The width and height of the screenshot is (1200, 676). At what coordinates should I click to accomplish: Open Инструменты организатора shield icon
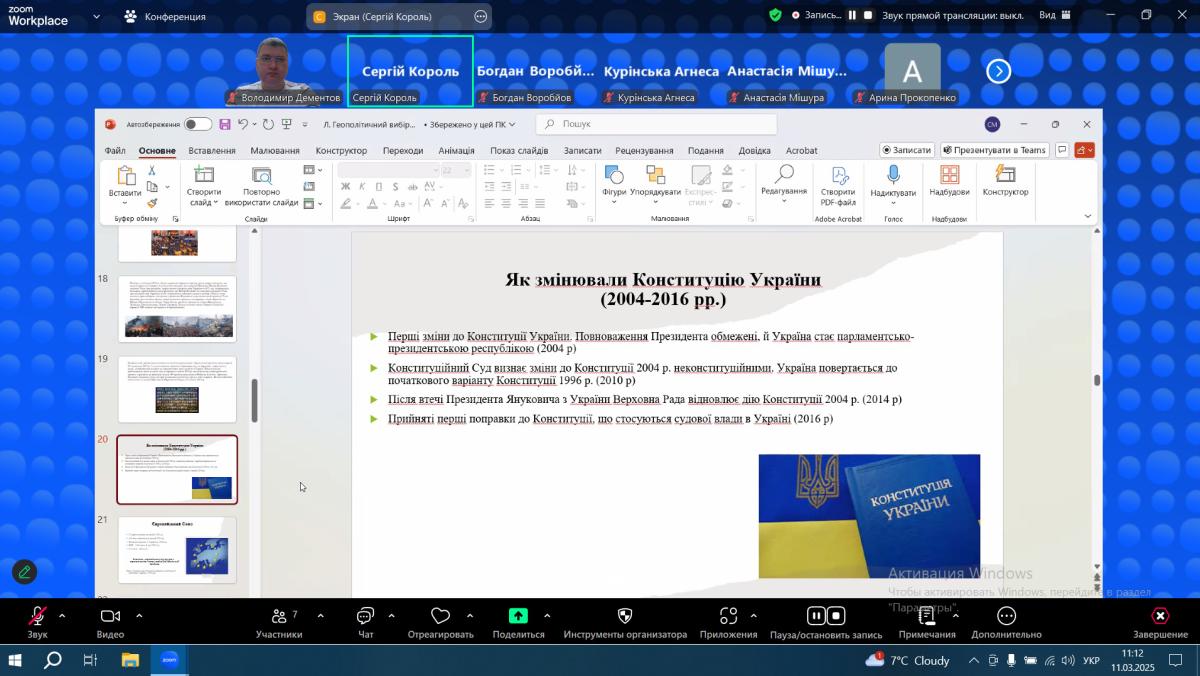click(625, 616)
